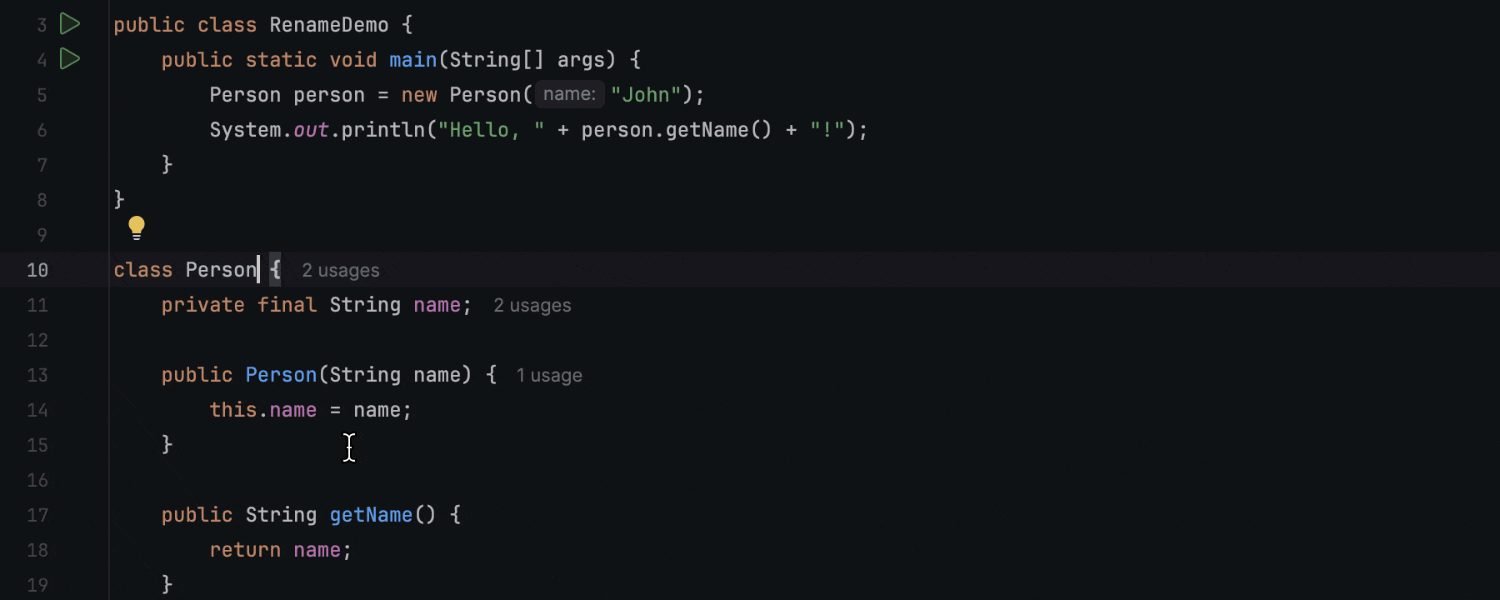
Task: Select the "John" string literal
Action: (645, 93)
